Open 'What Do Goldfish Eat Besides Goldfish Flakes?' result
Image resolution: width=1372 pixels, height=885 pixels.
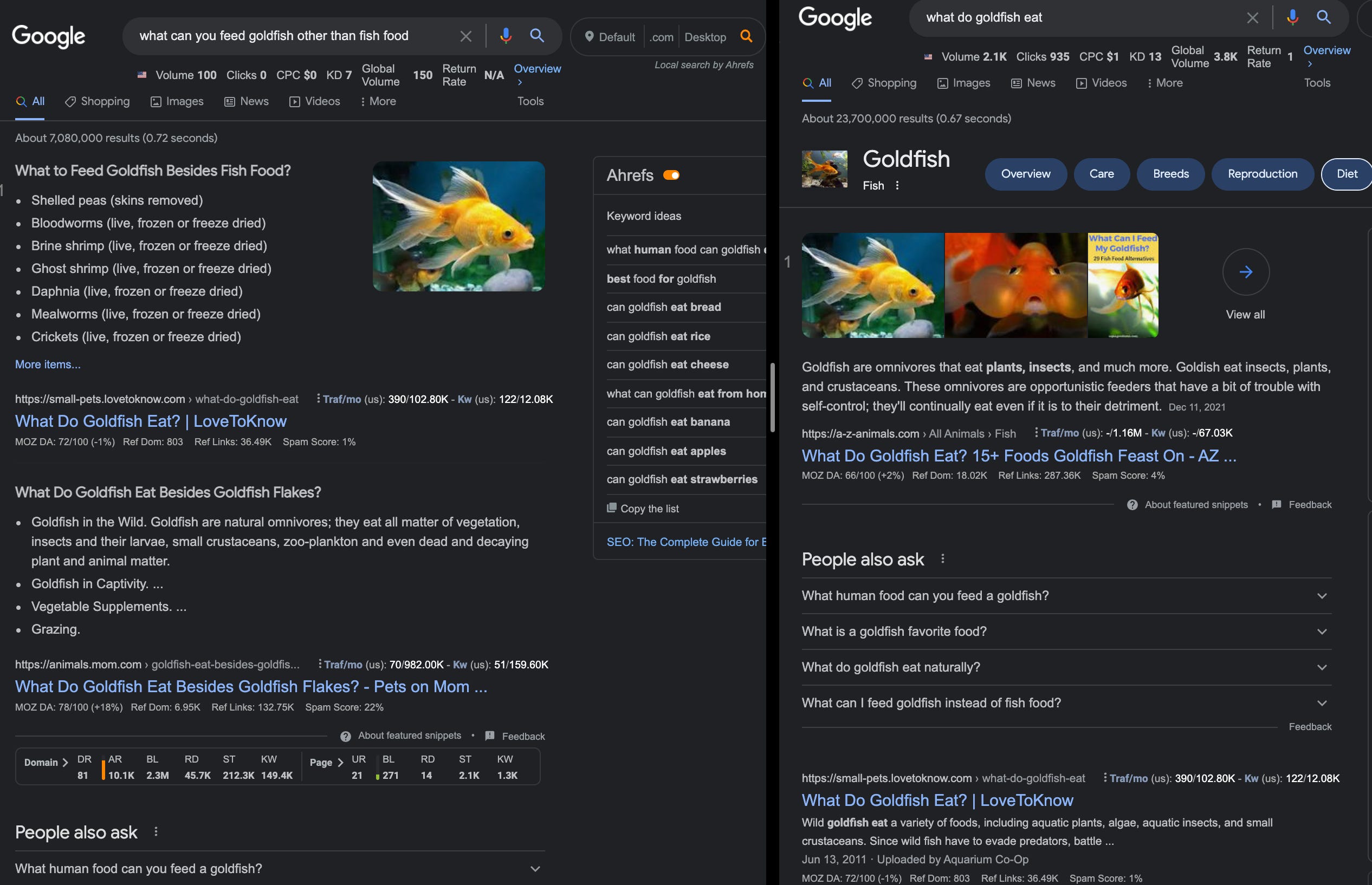[x=251, y=687]
